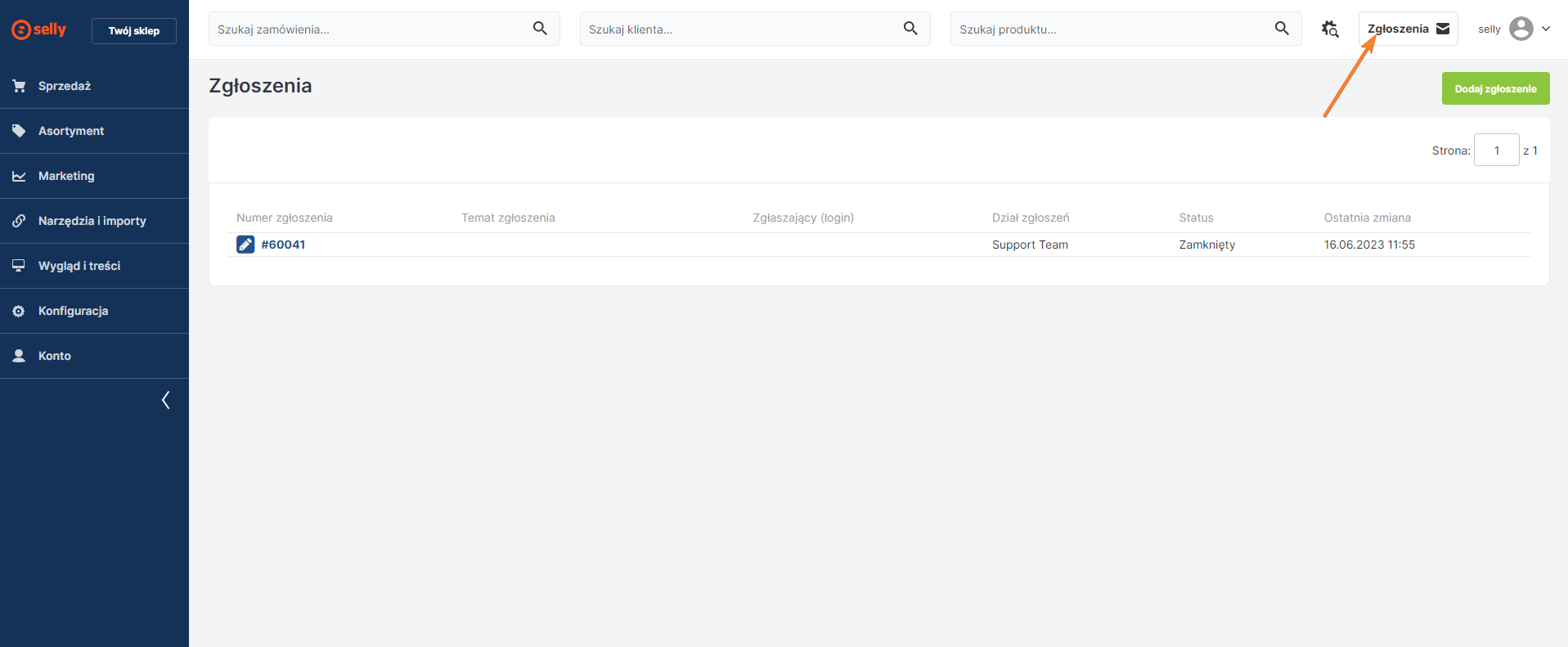Open Konfiguracja in the sidebar
The width and height of the screenshot is (1568, 647).
tap(73, 311)
